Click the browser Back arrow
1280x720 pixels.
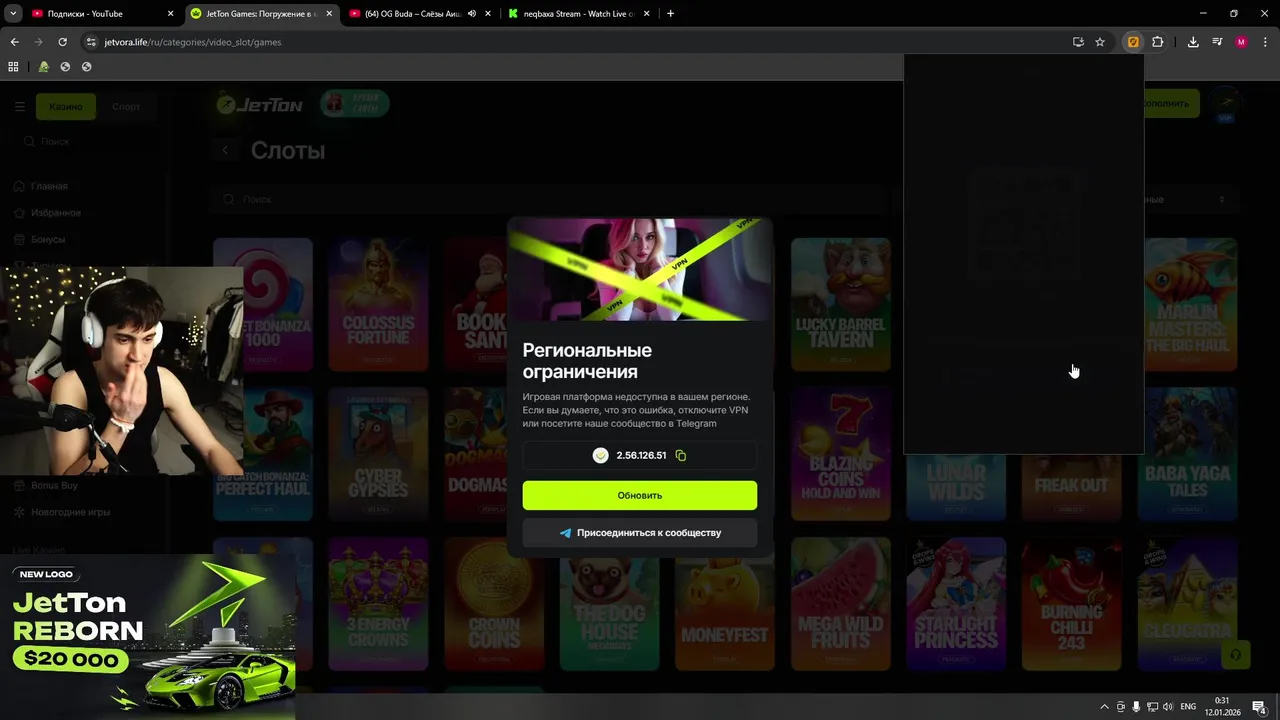click(14, 42)
